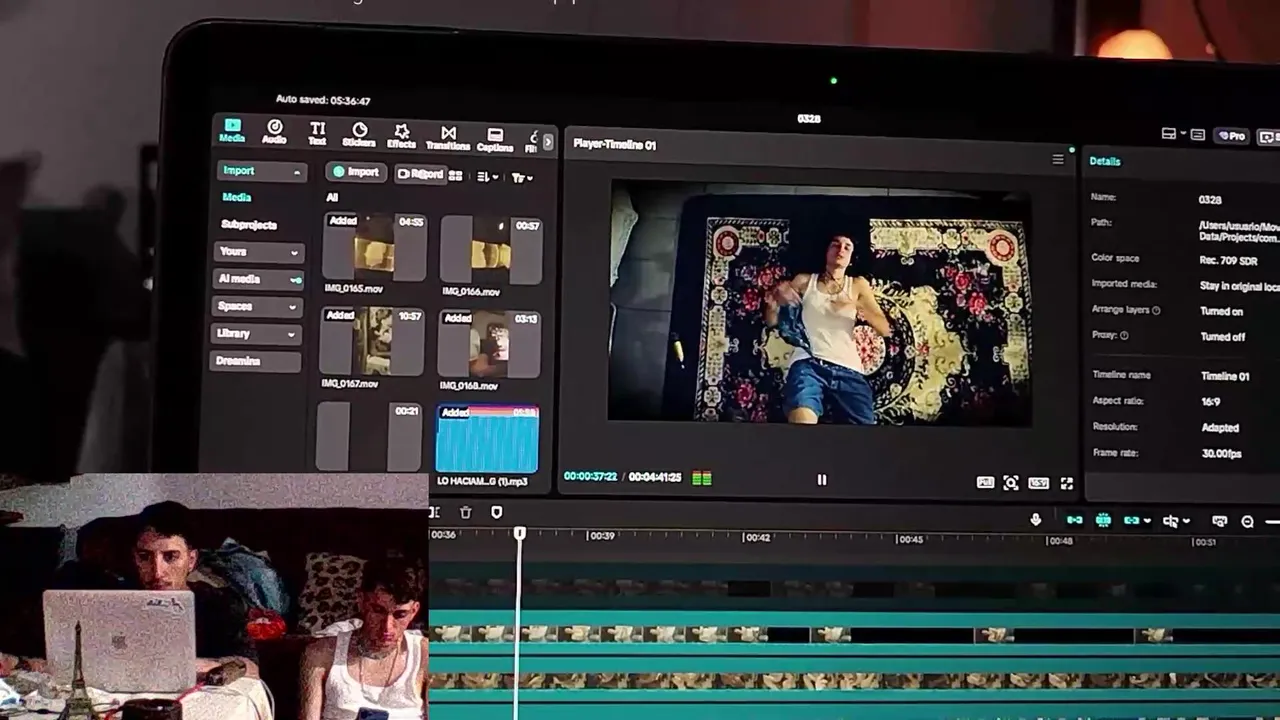Click the green audio level meter
Image resolution: width=1280 pixels, height=720 pixels.
tap(702, 478)
